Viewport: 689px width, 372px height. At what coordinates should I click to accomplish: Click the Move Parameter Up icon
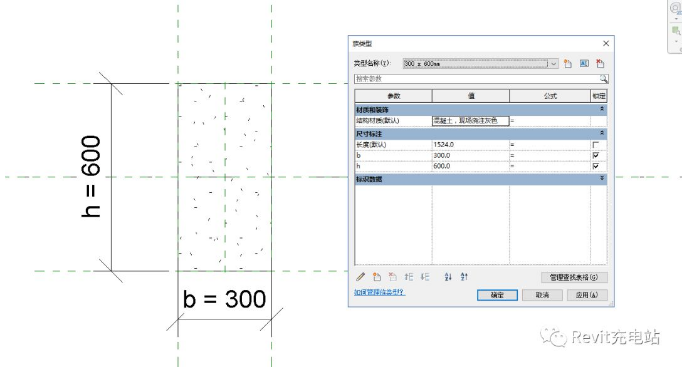(x=409, y=277)
